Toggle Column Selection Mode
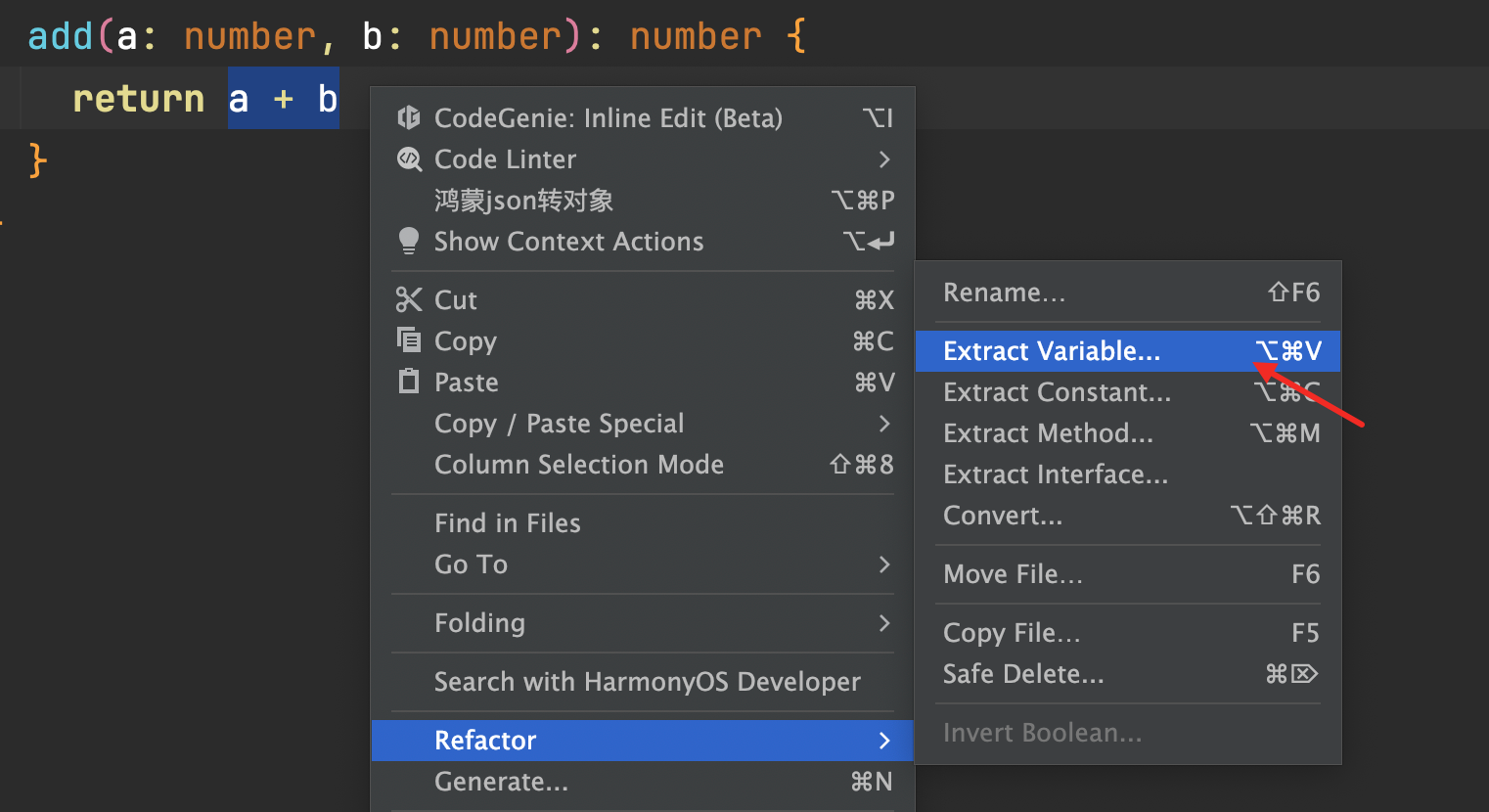The width and height of the screenshot is (1489, 812). click(x=579, y=465)
